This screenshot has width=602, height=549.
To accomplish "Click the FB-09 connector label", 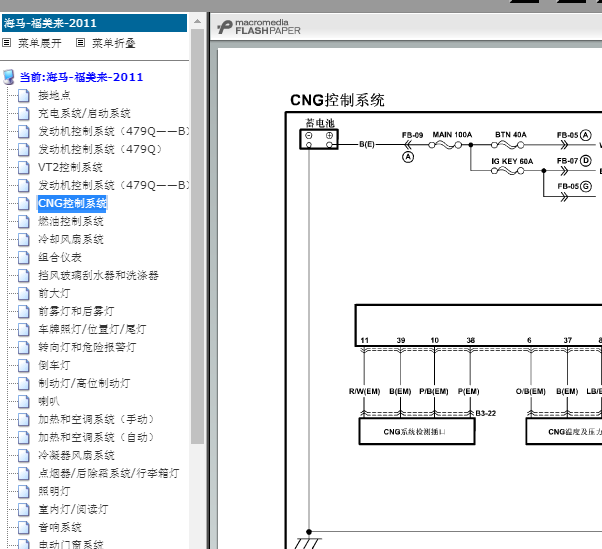I will tap(412, 135).
